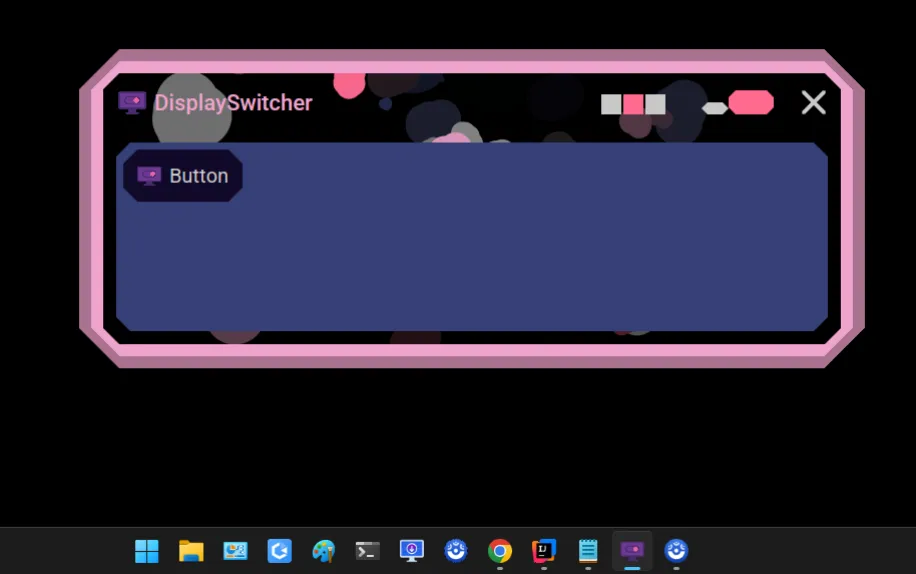
Task: Select the pink middle square in the title bar
Action: [x=633, y=105]
